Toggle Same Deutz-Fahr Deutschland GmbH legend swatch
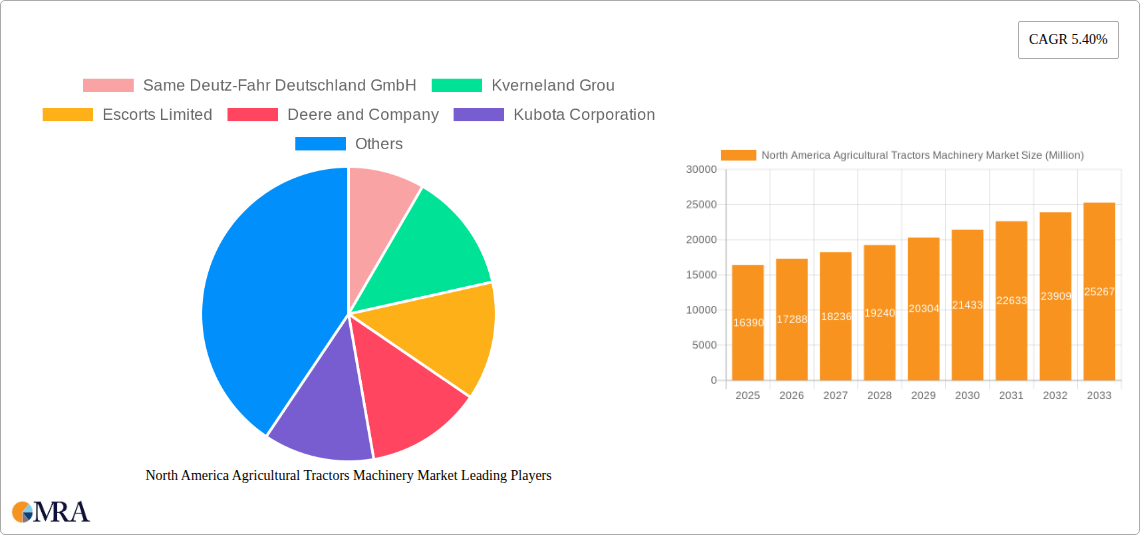This screenshot has height=535, width=1140. 108,86
